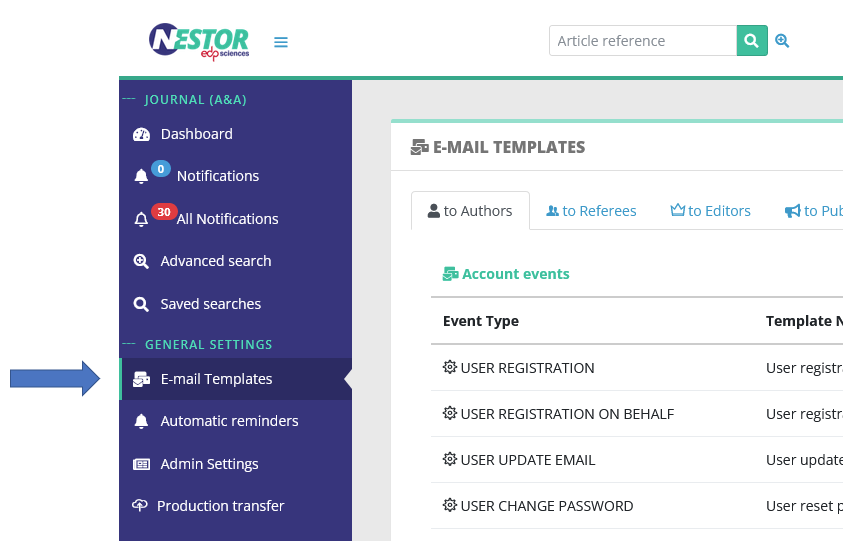Click the USER UPDATE EMAIL text
This screenshot has height=541, width=843.
[528, 460]
